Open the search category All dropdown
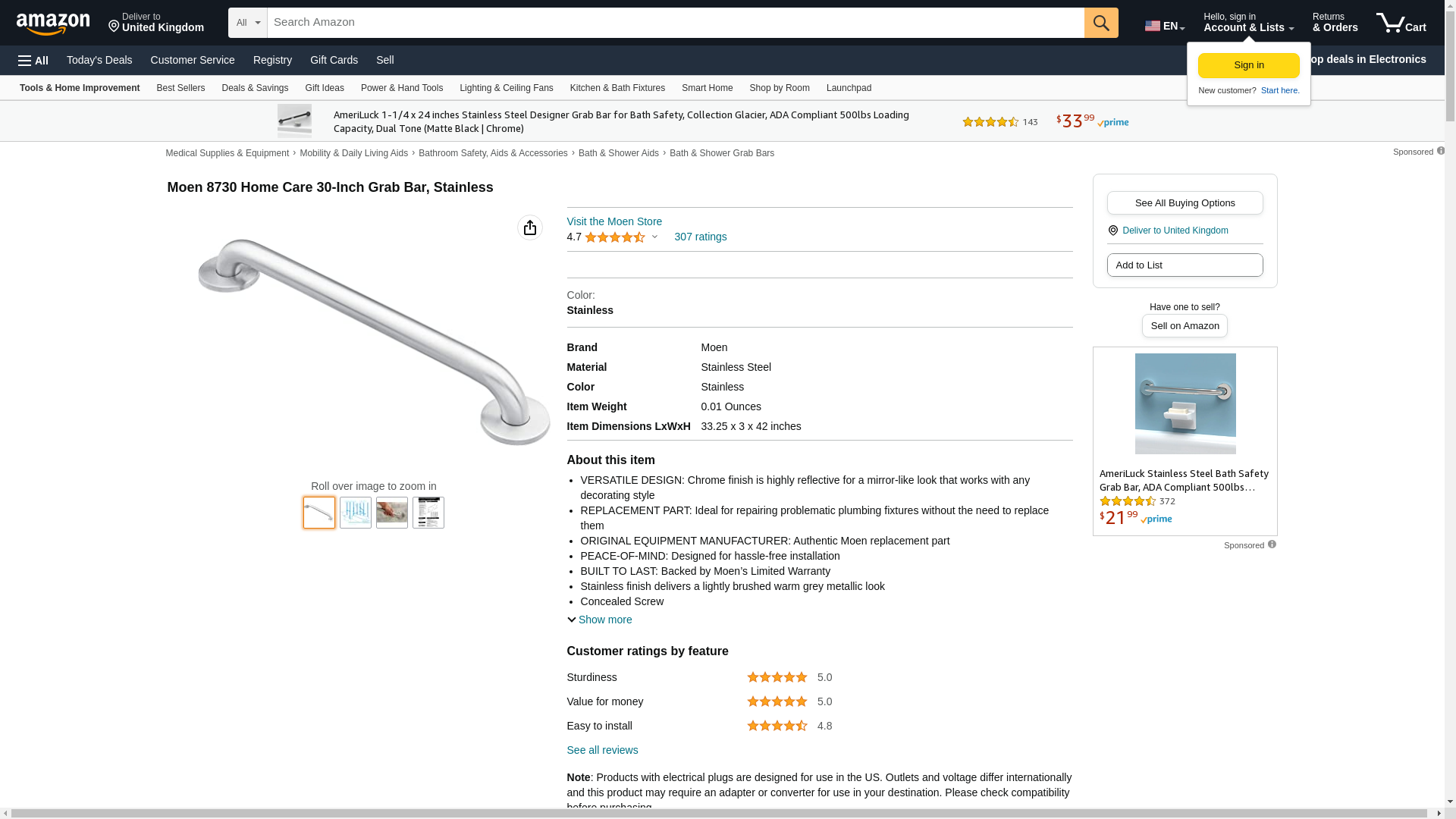1456x819 pixels. [x=248, y=23]
